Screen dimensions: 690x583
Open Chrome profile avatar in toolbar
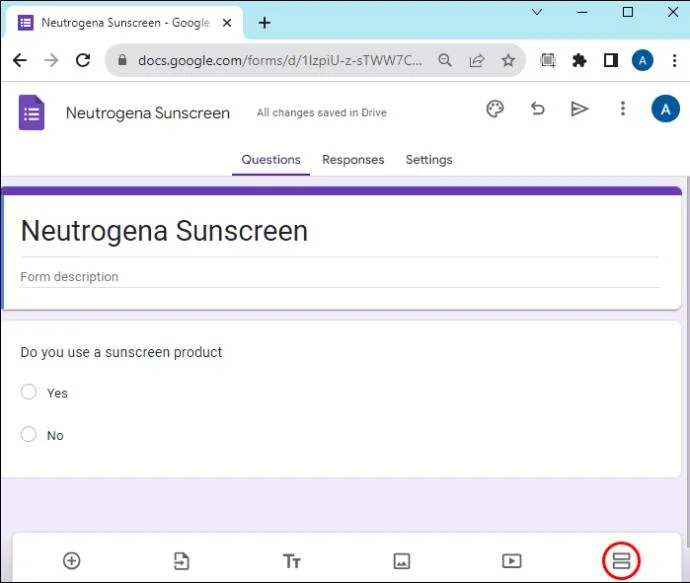tap(642, 60)
